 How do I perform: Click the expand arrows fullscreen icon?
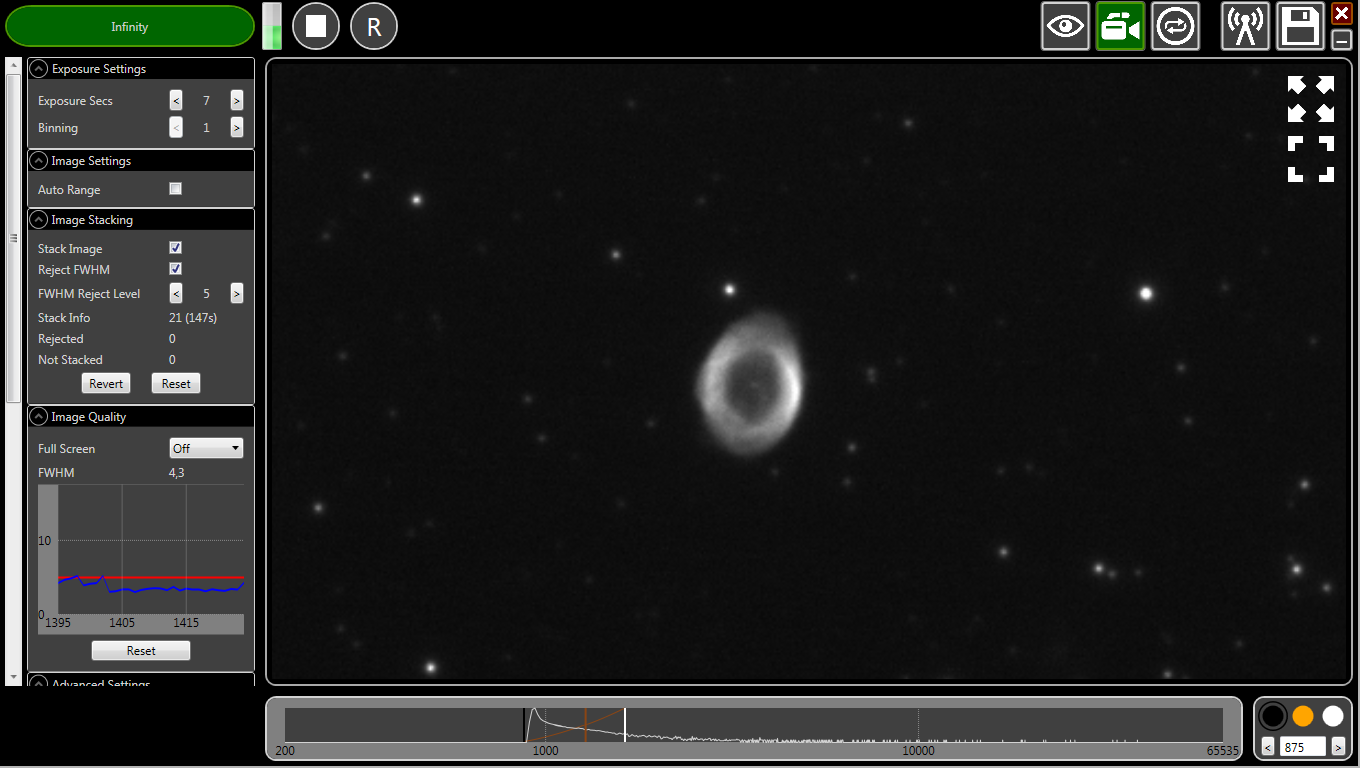tap(1311, 99)
